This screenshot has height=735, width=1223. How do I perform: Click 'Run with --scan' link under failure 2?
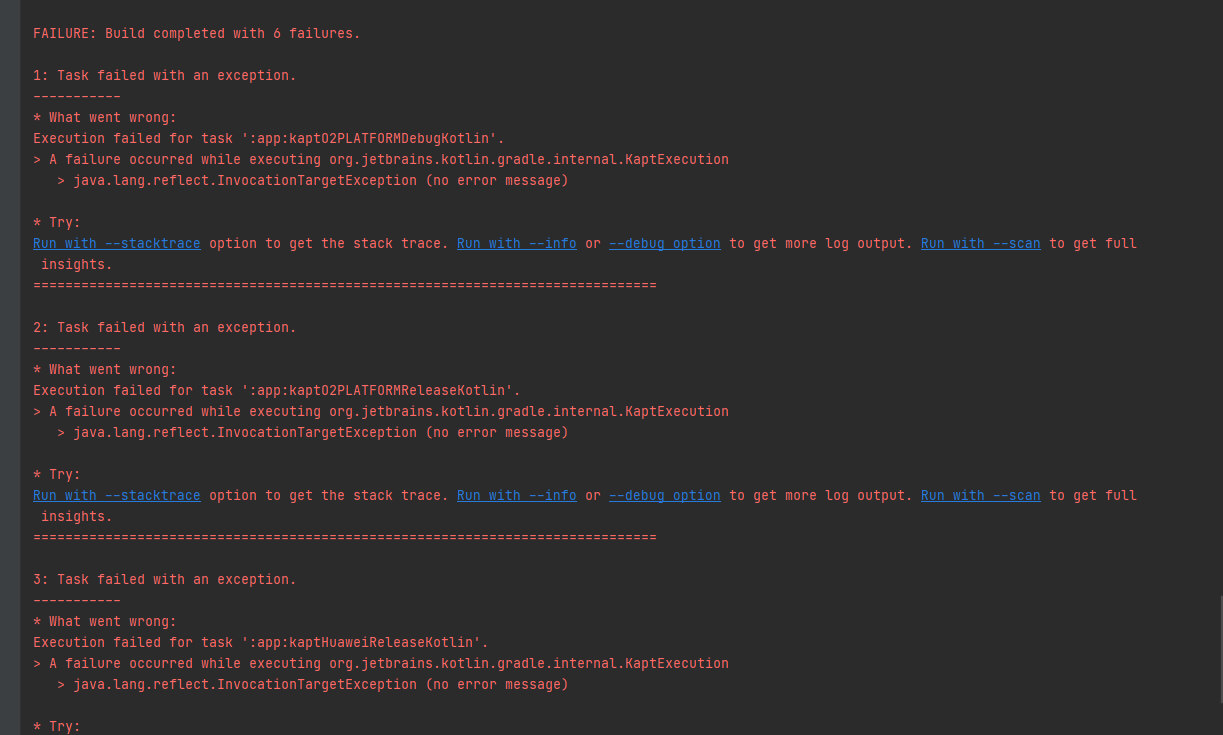click(x=980, y=496)
